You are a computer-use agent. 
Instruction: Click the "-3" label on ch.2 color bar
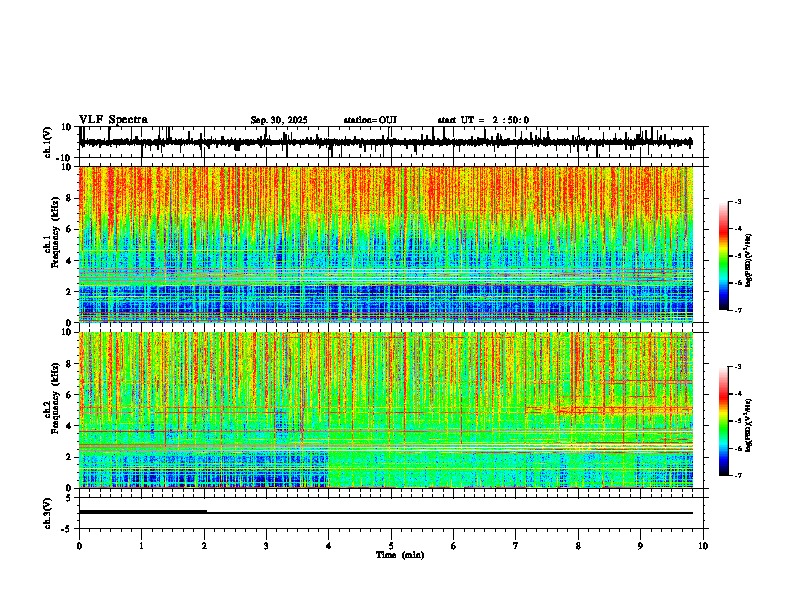(x=738, y=367)
